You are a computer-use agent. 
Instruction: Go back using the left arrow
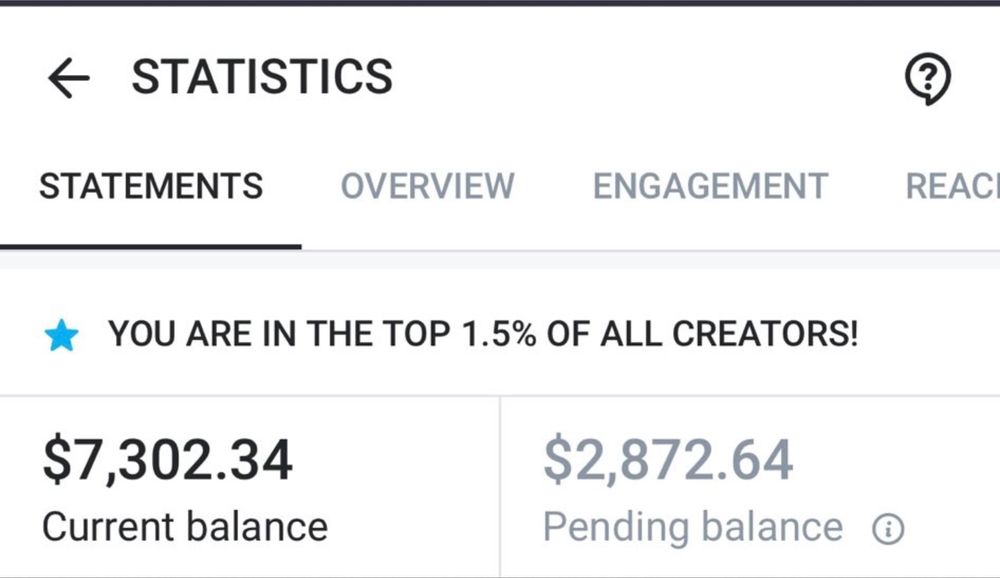coord(69,78)
